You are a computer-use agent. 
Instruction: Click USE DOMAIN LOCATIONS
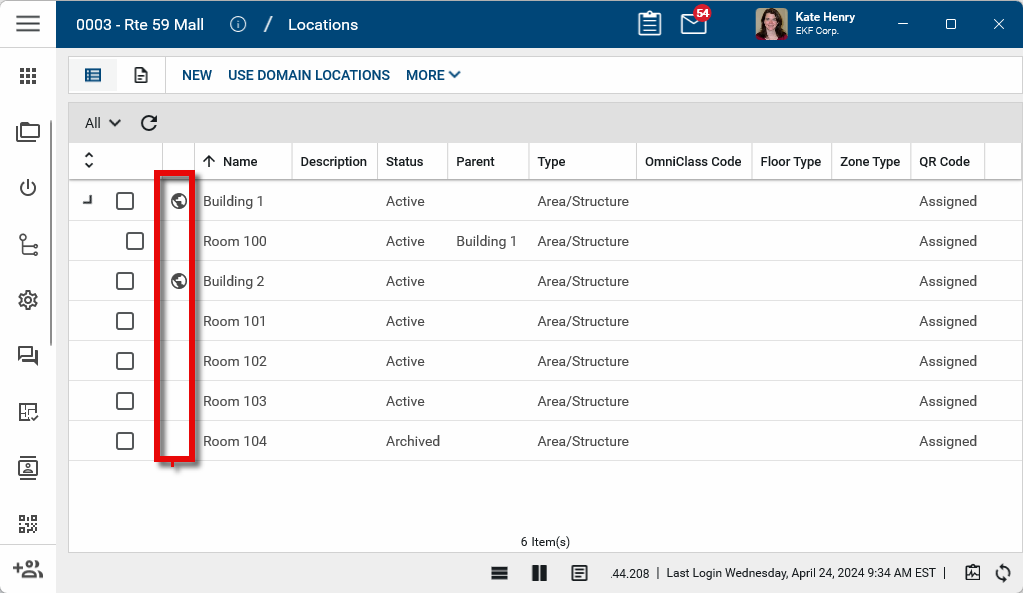click(x=309, y=75)
